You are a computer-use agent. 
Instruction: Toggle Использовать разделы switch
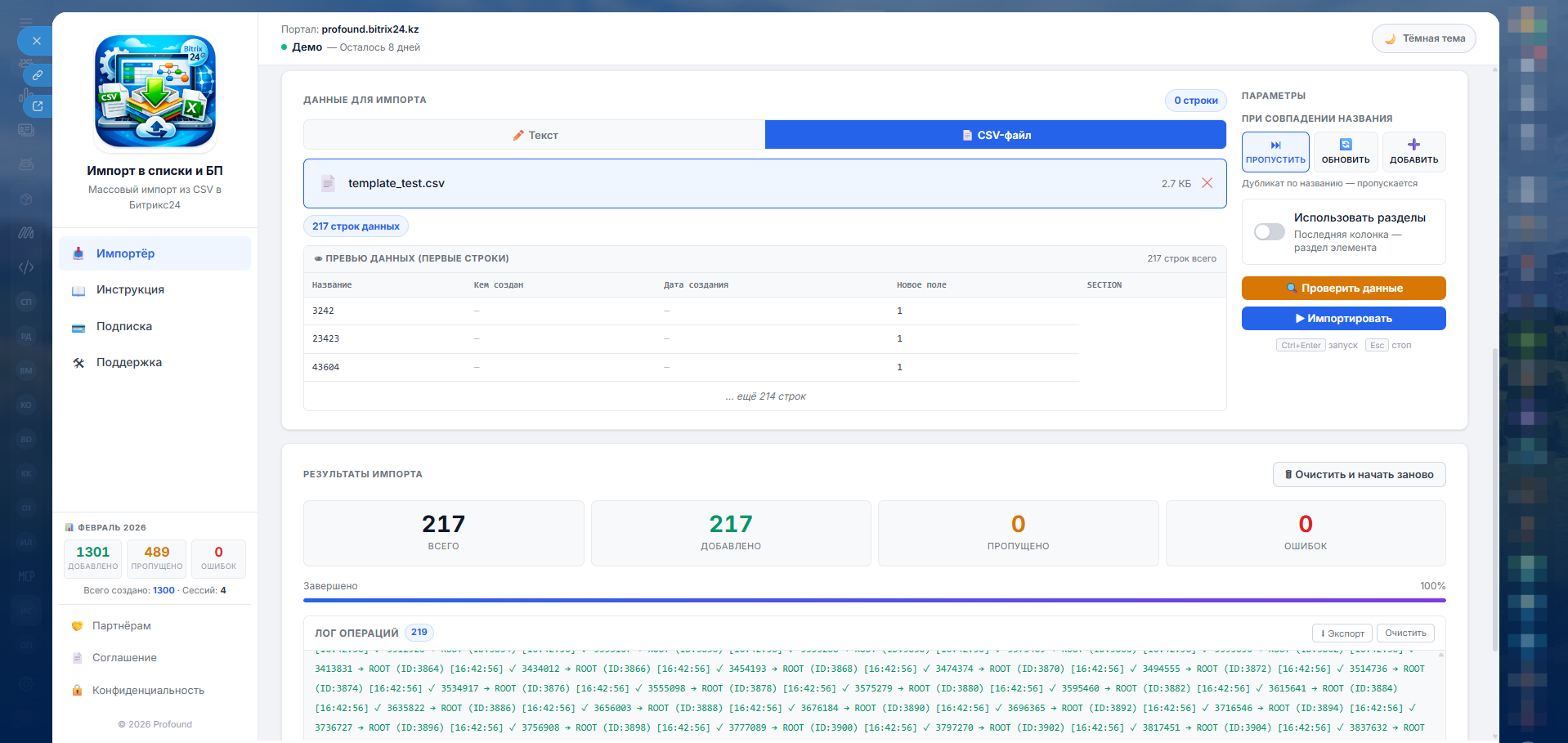pos(1269,232)
